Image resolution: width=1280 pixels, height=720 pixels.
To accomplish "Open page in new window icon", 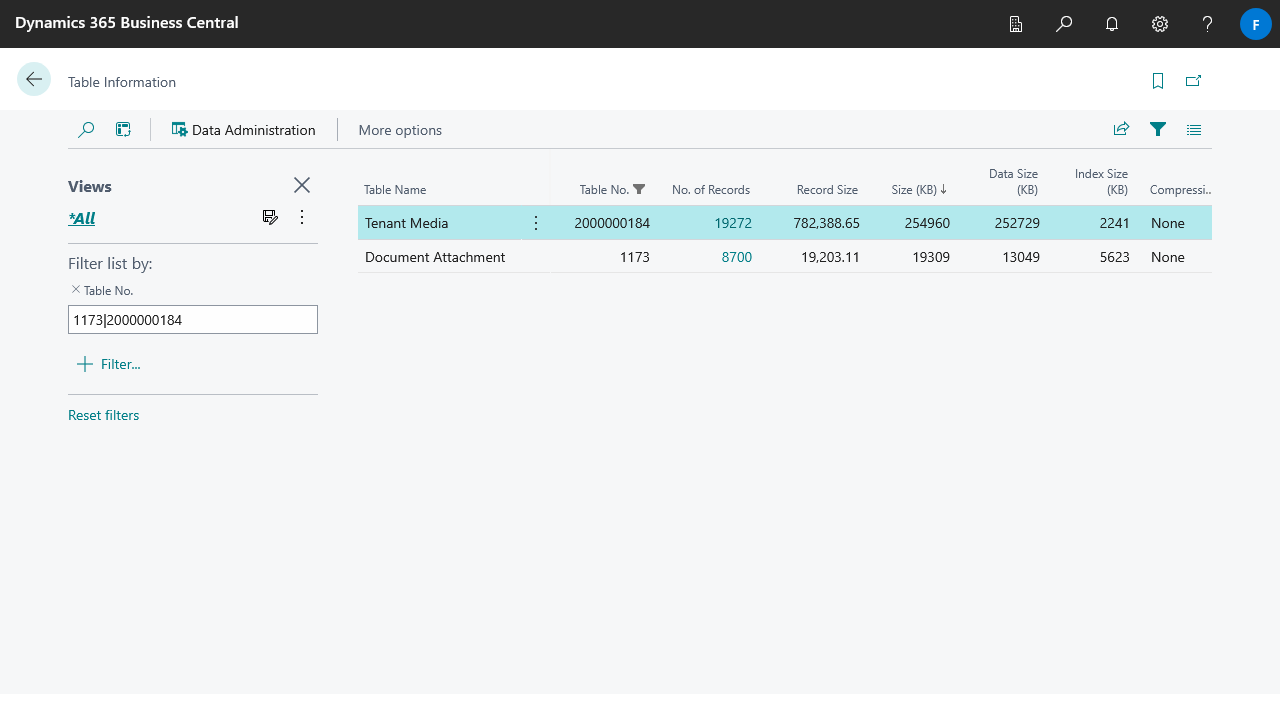I will click(x=1193, y=81).
